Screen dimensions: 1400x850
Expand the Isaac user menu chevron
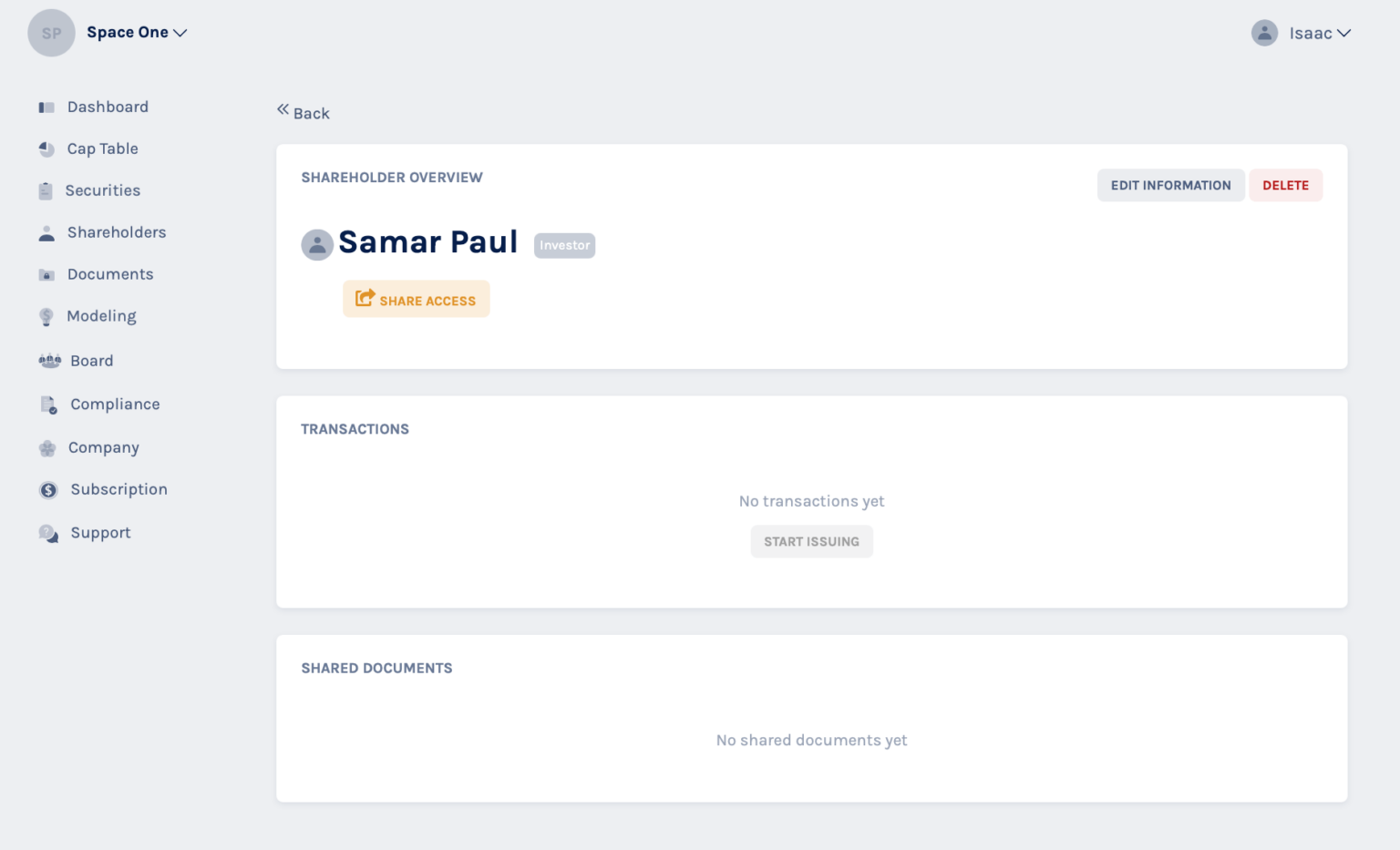pos(1343,33)
